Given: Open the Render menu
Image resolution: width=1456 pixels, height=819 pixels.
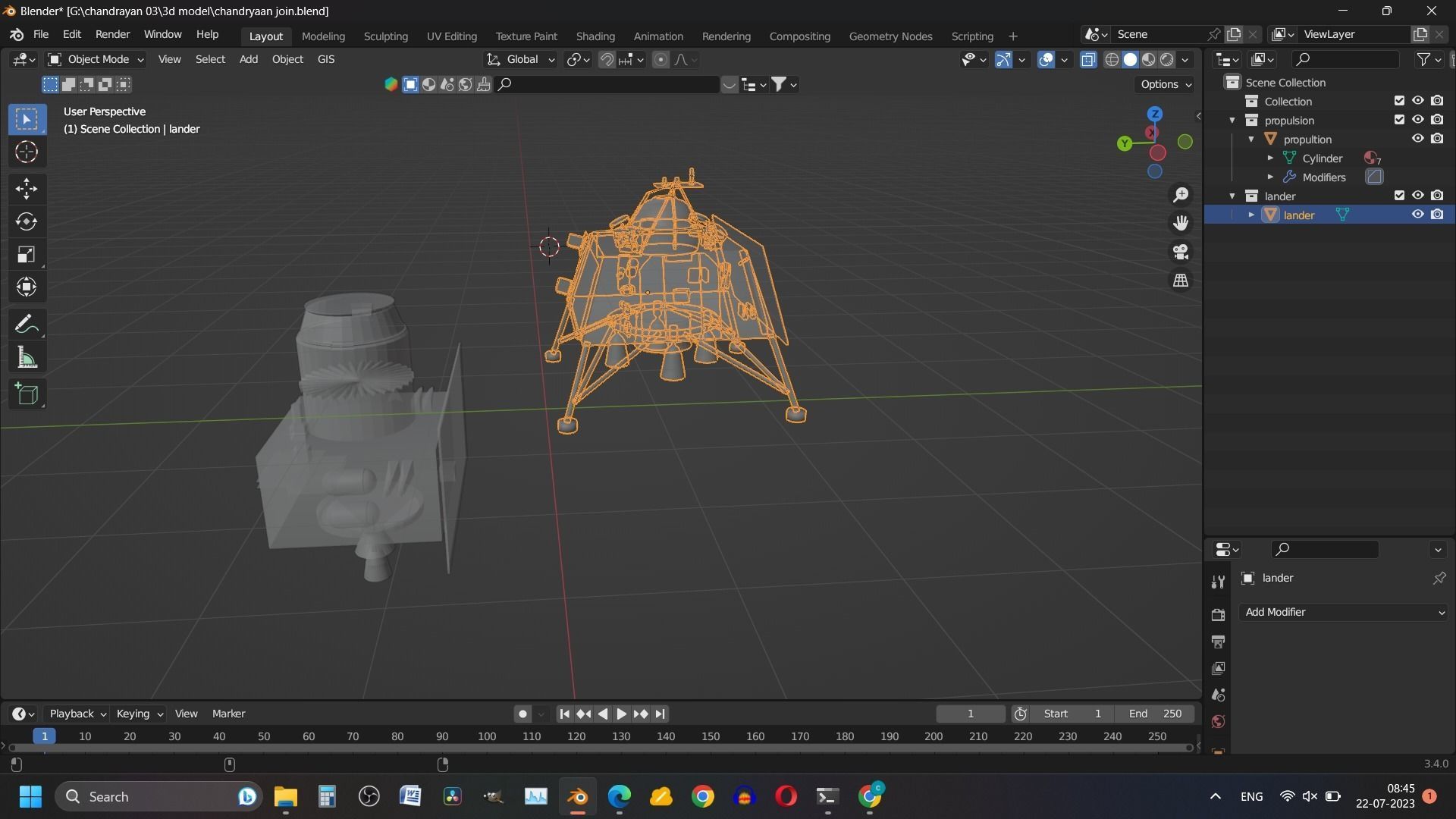Looking at the screenshot, I should coord(112,35).
